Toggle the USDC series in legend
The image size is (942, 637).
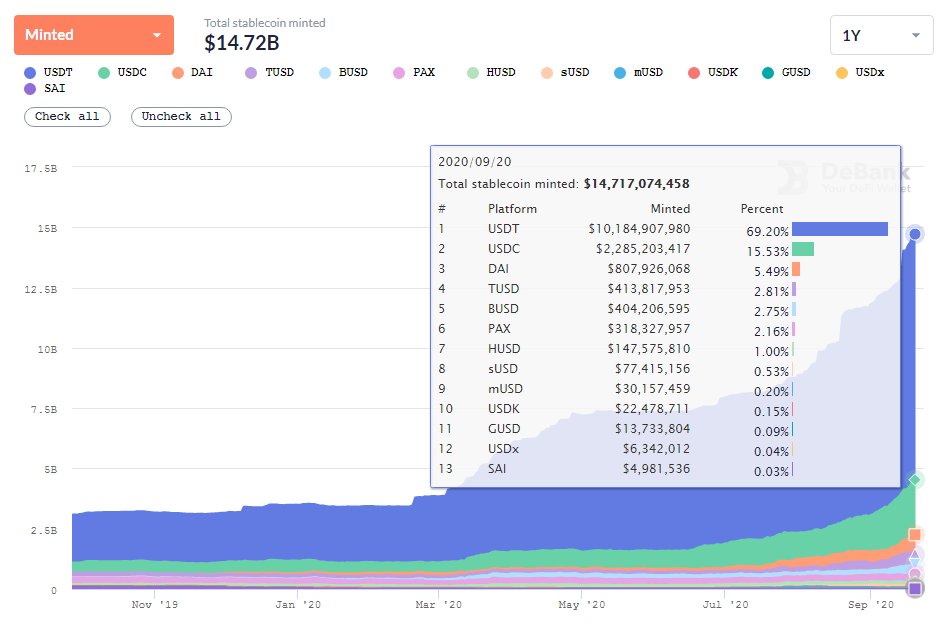click(122, 72)
